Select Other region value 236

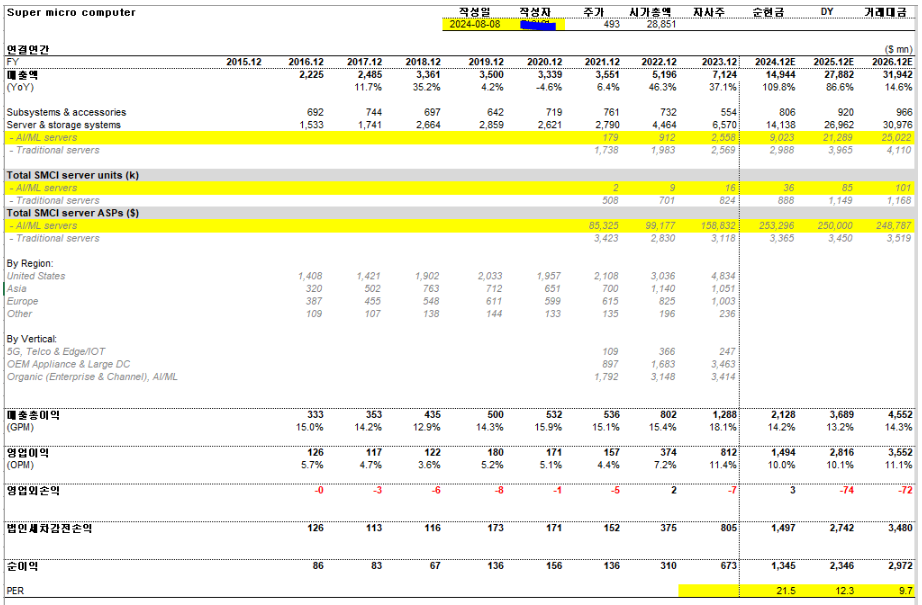(x=727, y=313)
